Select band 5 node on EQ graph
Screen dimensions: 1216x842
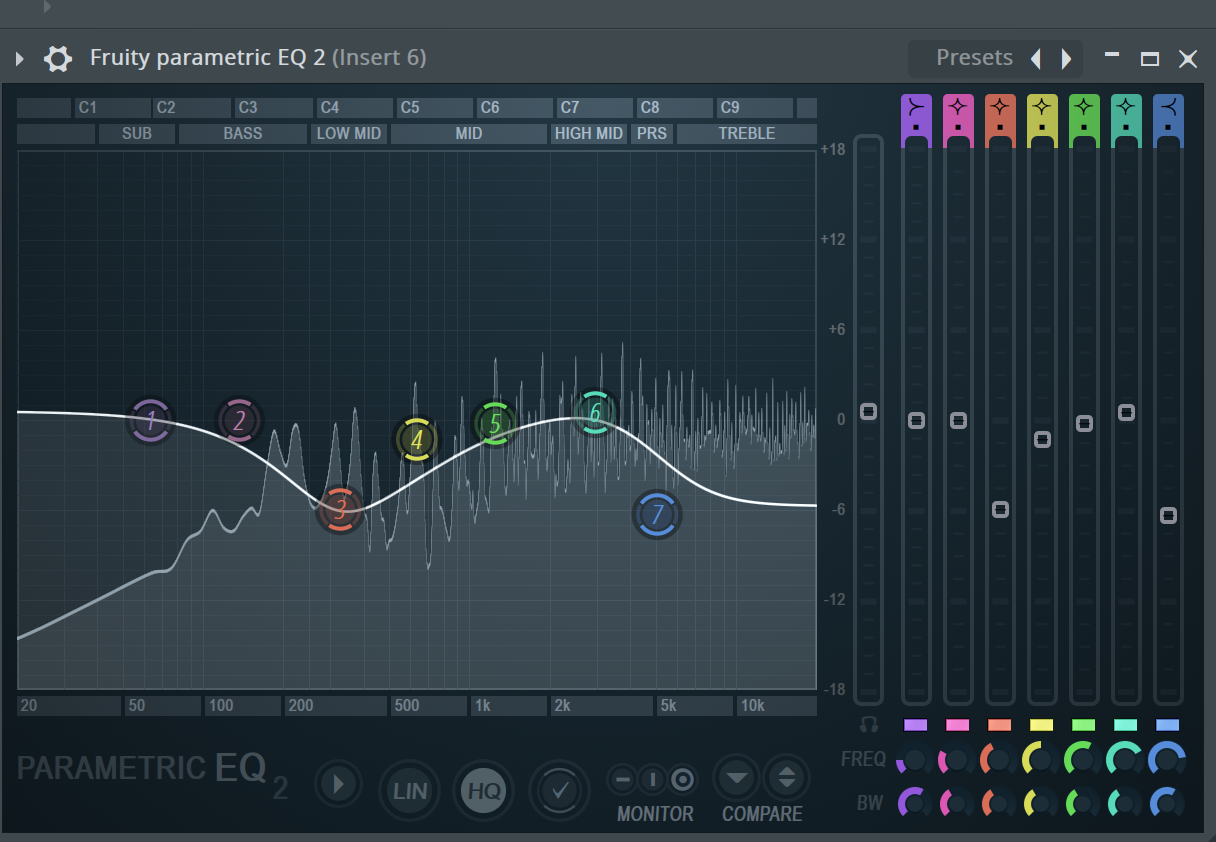click(x=494, y=423)
